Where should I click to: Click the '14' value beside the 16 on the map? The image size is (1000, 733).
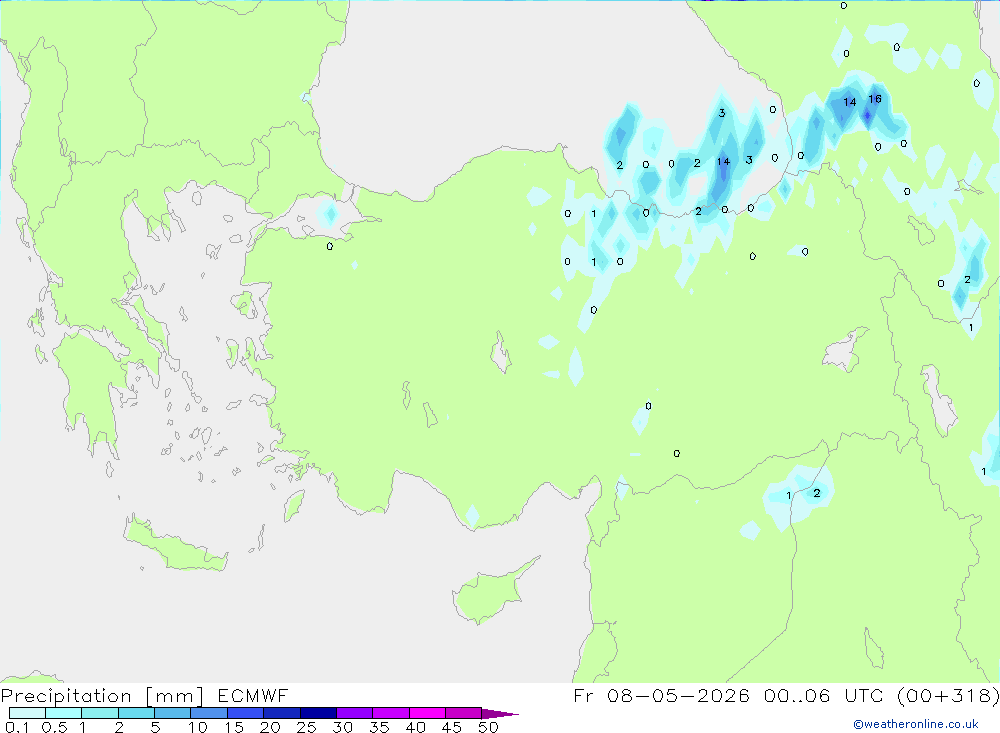pos(849,102)
